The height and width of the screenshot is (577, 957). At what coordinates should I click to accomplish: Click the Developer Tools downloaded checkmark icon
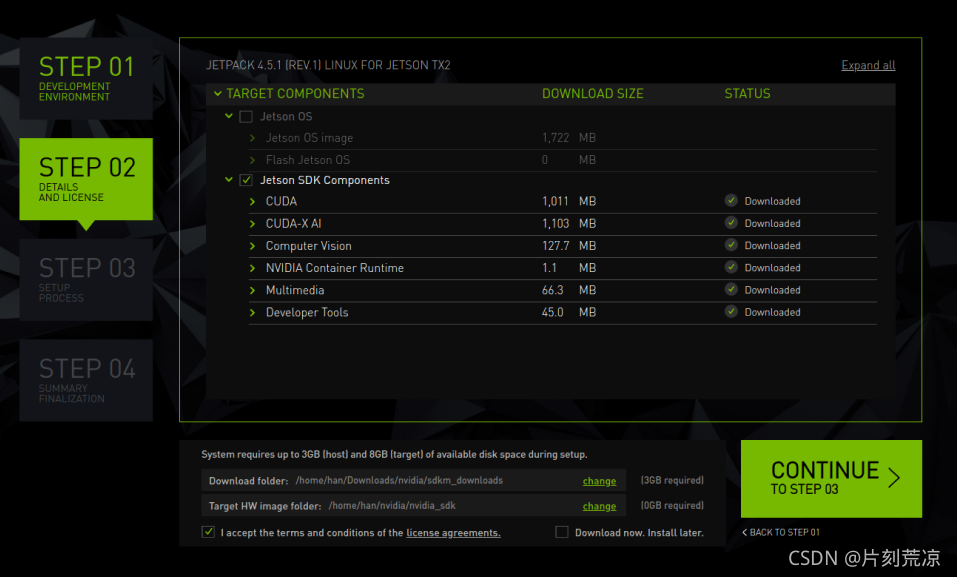click(x=731, y=311)
